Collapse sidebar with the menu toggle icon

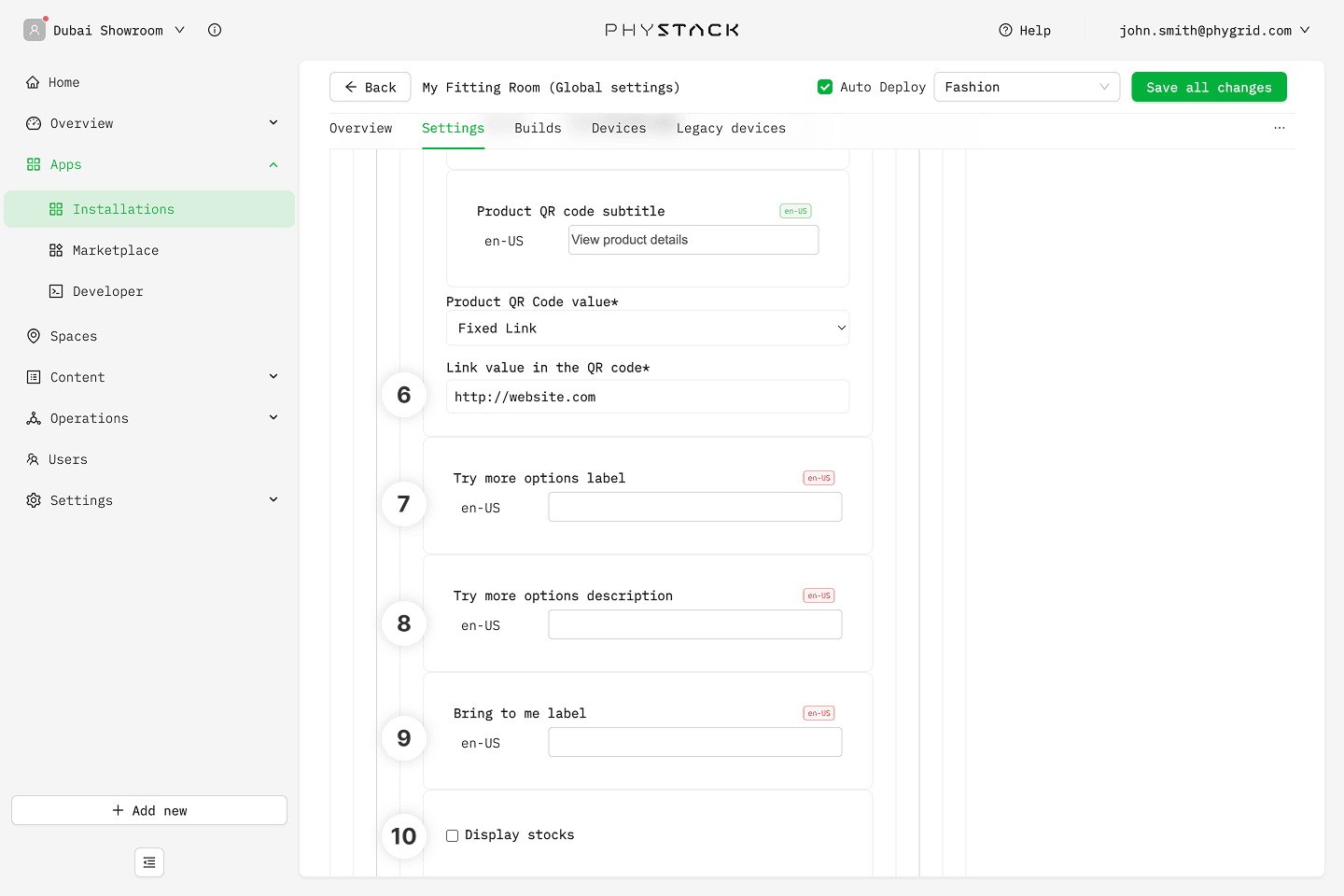pyautogui.click(x=149, y=862)
